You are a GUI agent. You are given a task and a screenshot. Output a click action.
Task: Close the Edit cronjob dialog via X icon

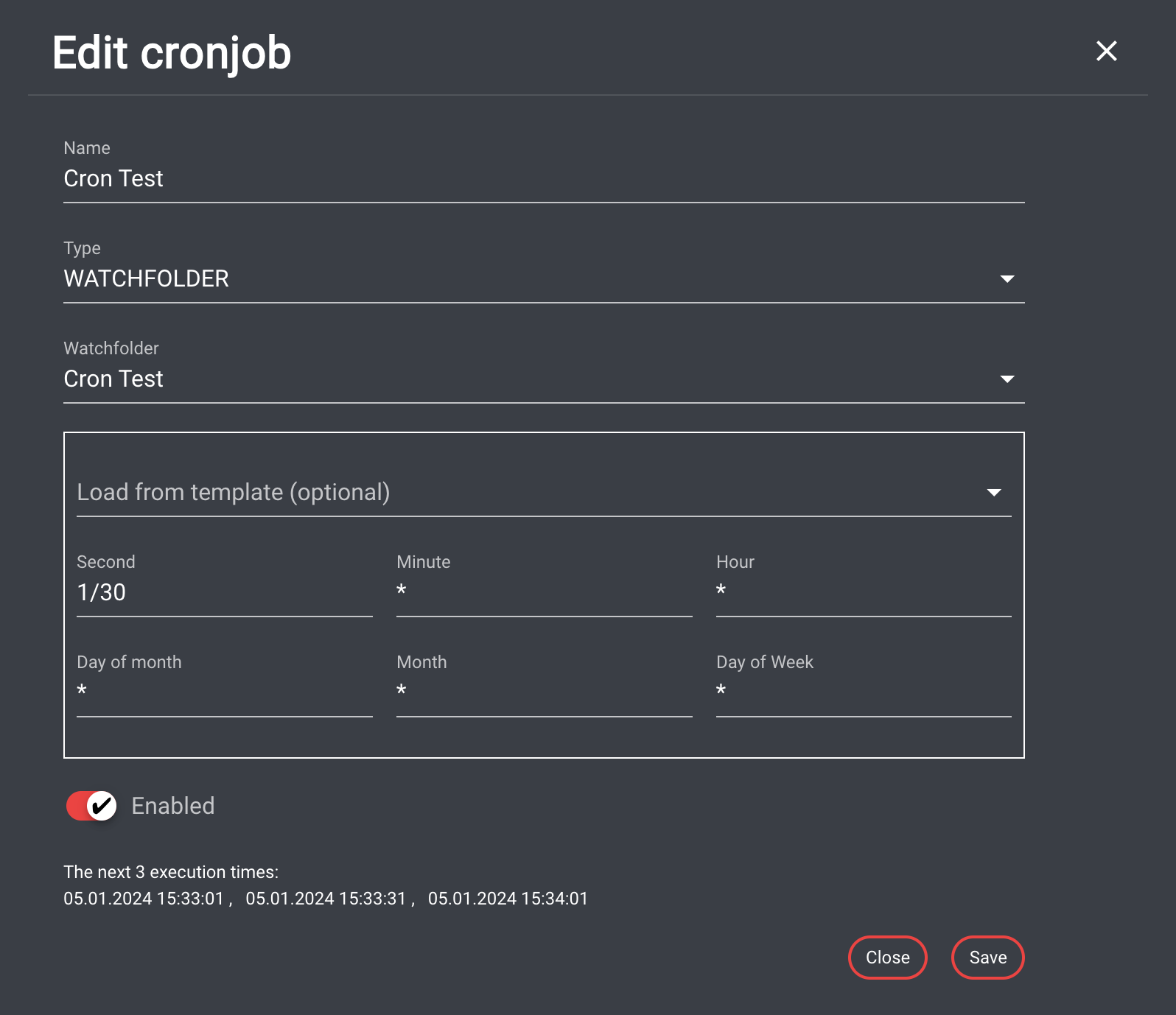click(1106, 51)
